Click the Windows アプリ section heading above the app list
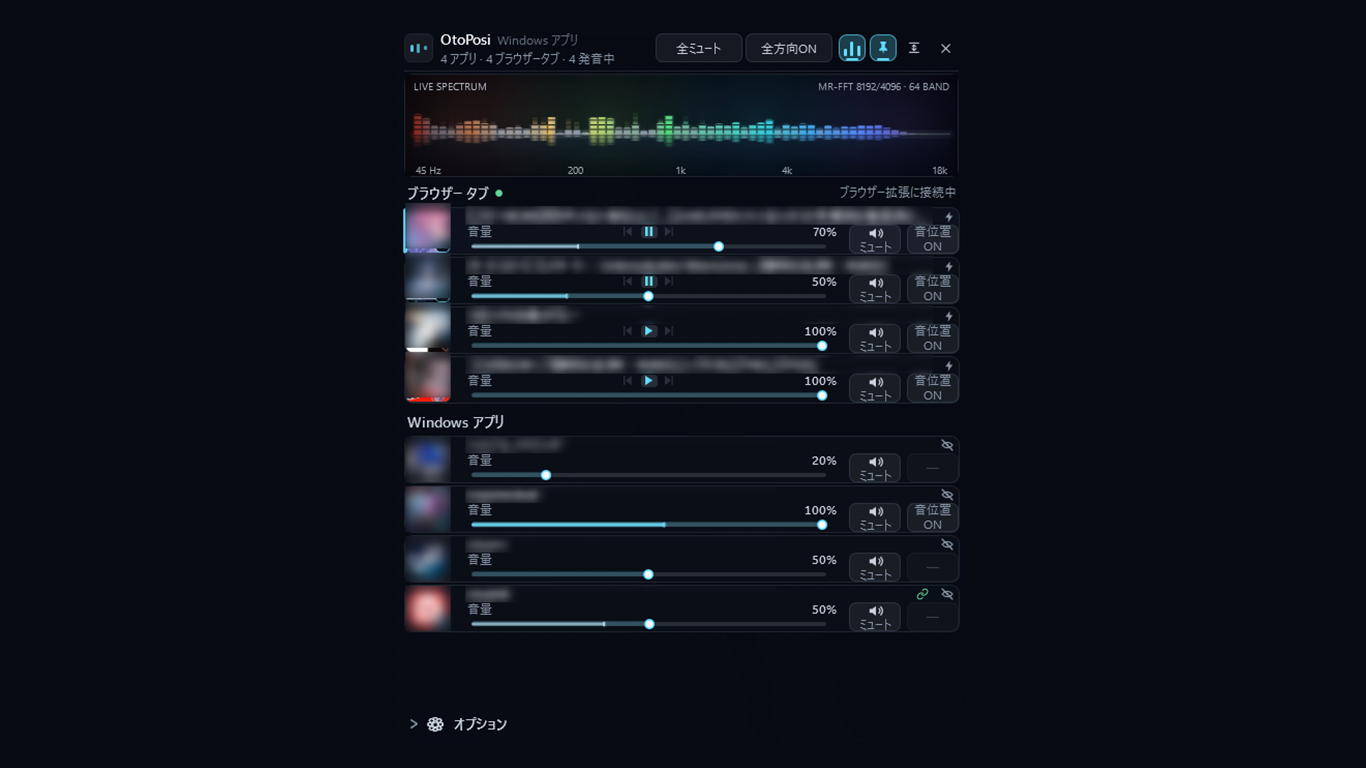Viewport: 1366px width, 768px height. 456,422
